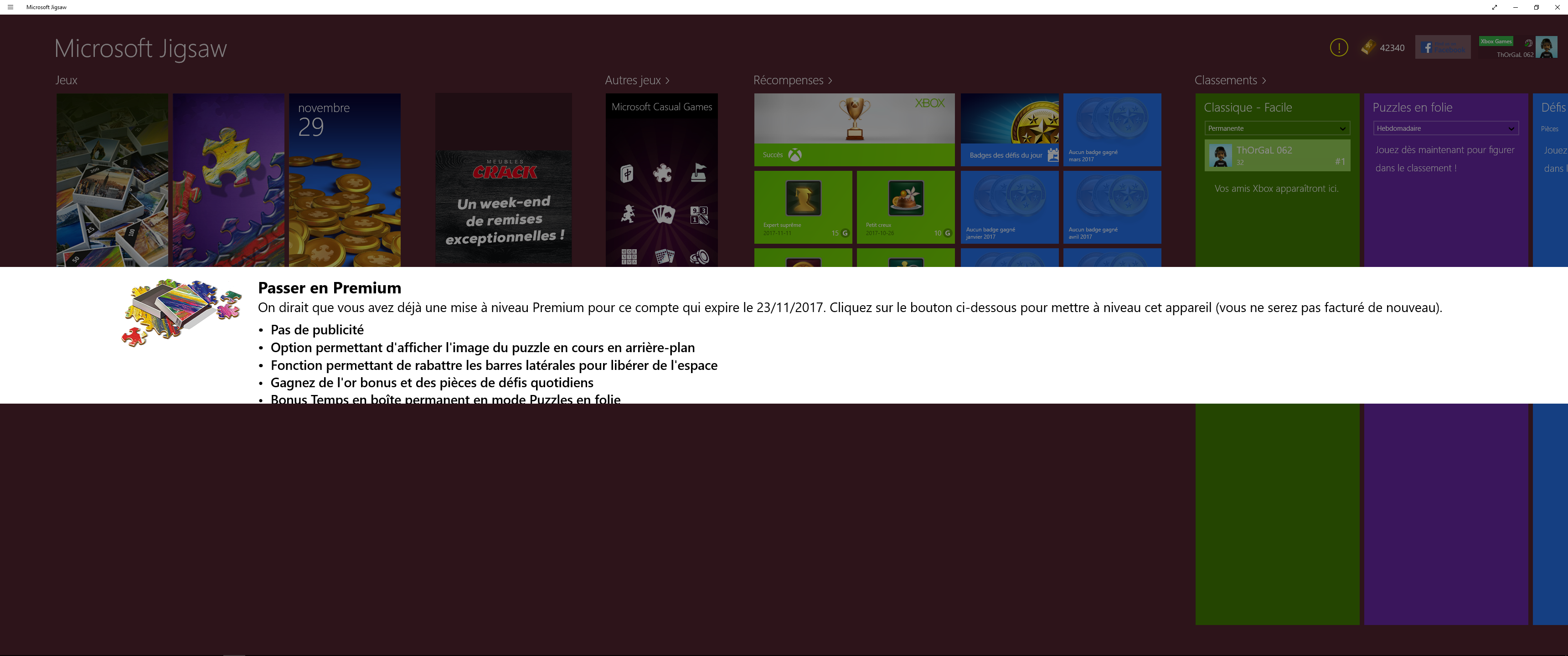Launch the Bingo cards game icon
The image size is (1568, 656).
pyautogui.click(x=664, y=257)
